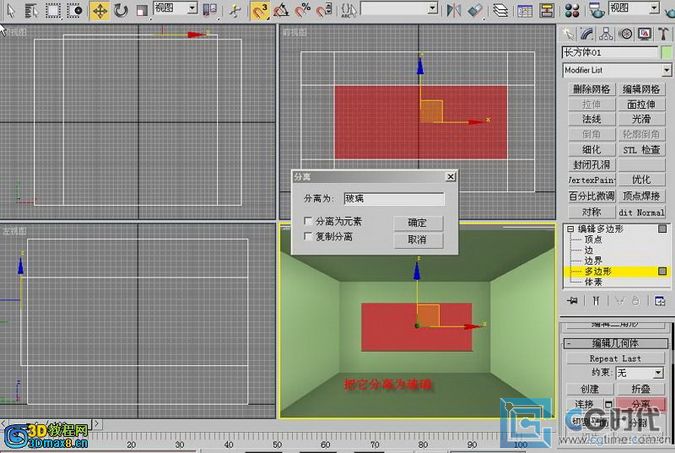Click the Pin Stack icon

coord(572,301)
